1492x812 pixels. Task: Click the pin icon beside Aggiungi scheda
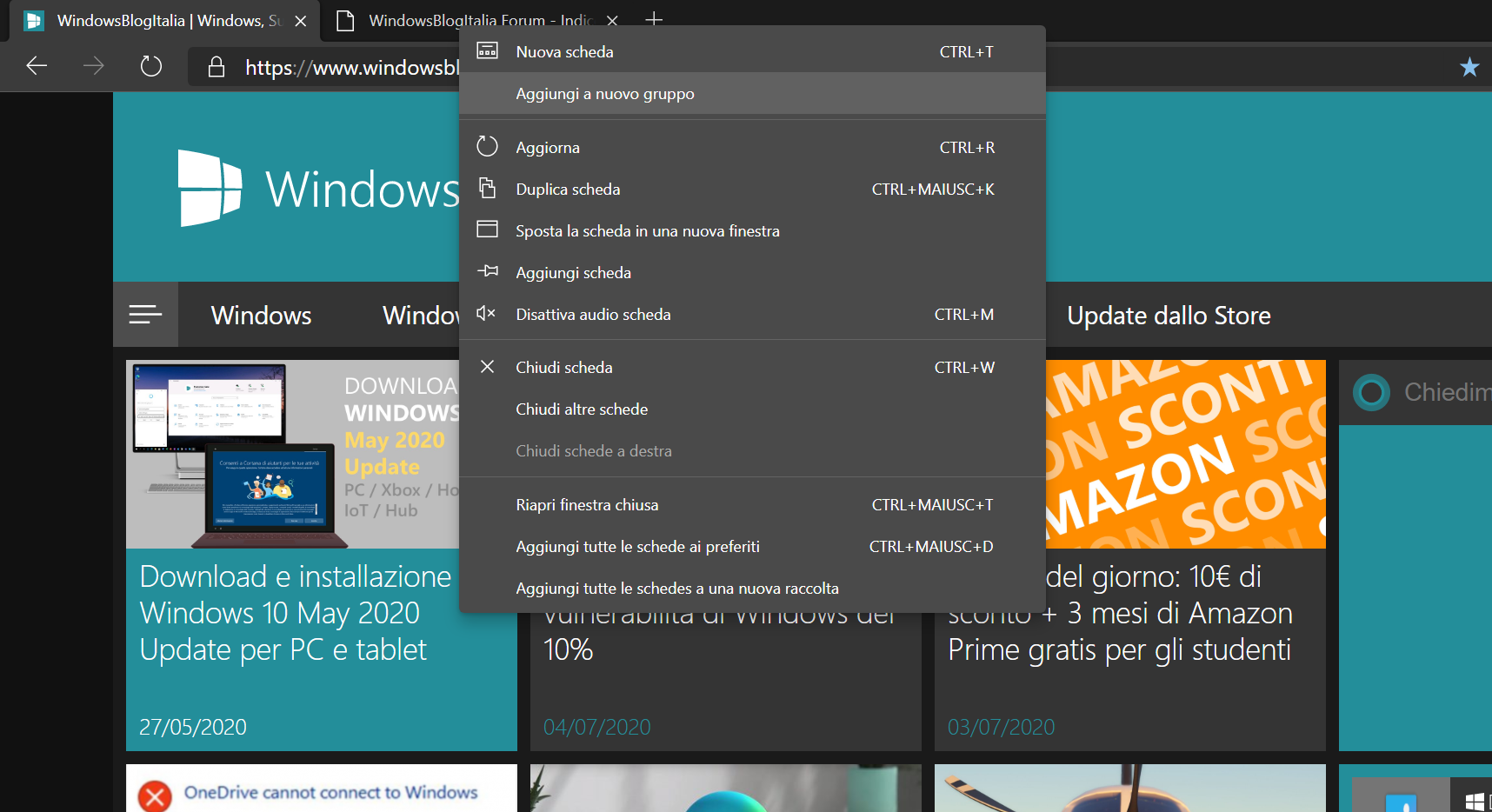[x=488, y=271]
